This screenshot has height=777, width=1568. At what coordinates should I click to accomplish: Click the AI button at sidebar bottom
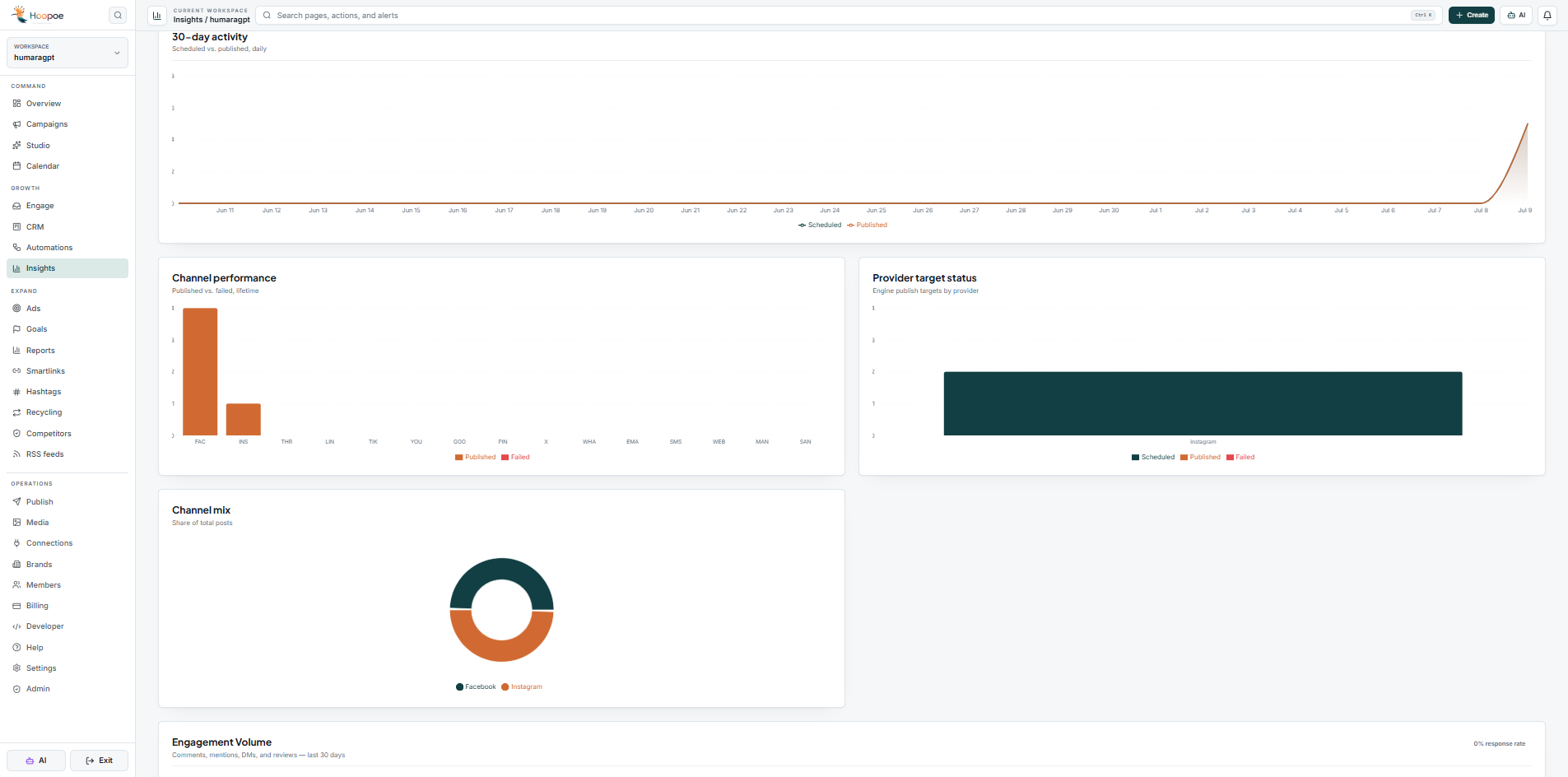point(36,761)
